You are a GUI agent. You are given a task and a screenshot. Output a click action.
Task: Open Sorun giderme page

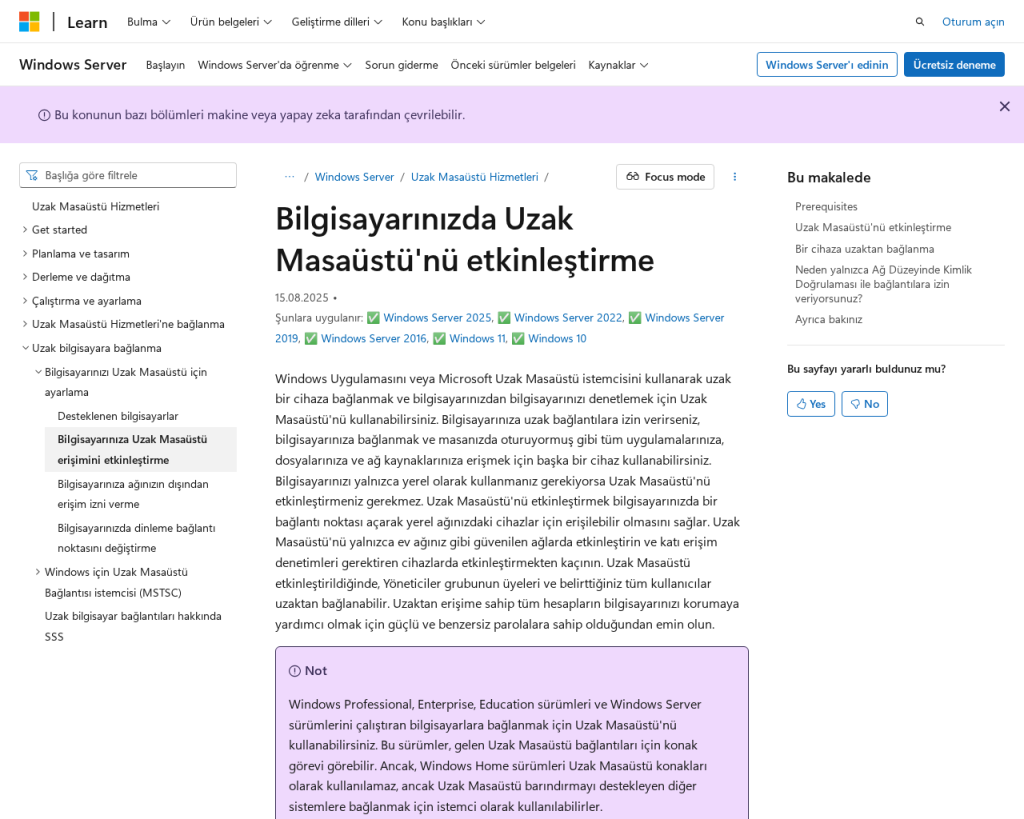(401, 65)
